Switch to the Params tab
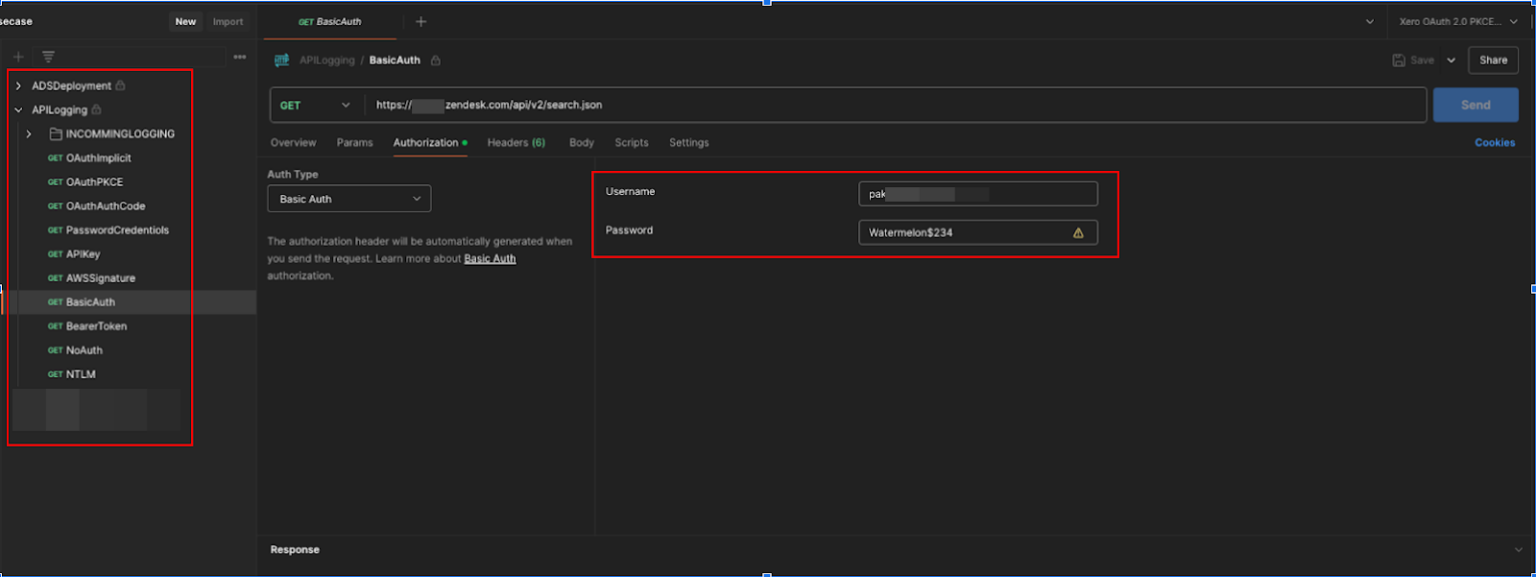Viewport: 1536px width, 577px height. tap(355, 143)
